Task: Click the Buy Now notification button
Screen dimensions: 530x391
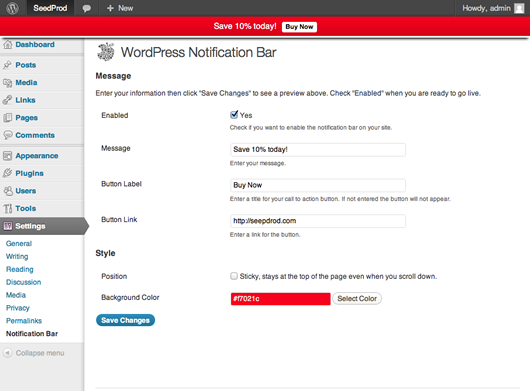Action: (x=299, y=27)
